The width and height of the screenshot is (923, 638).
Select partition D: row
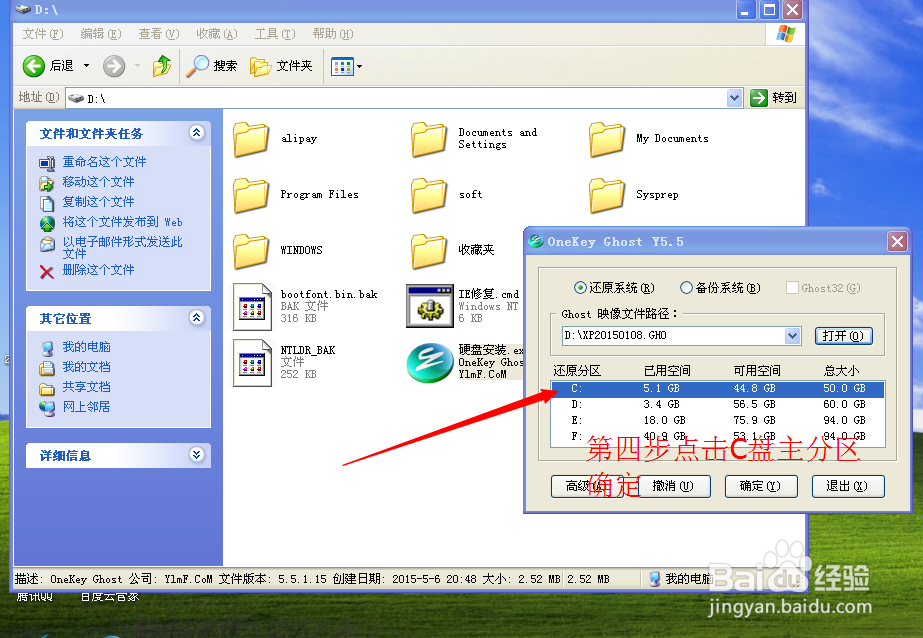[718, 404]
